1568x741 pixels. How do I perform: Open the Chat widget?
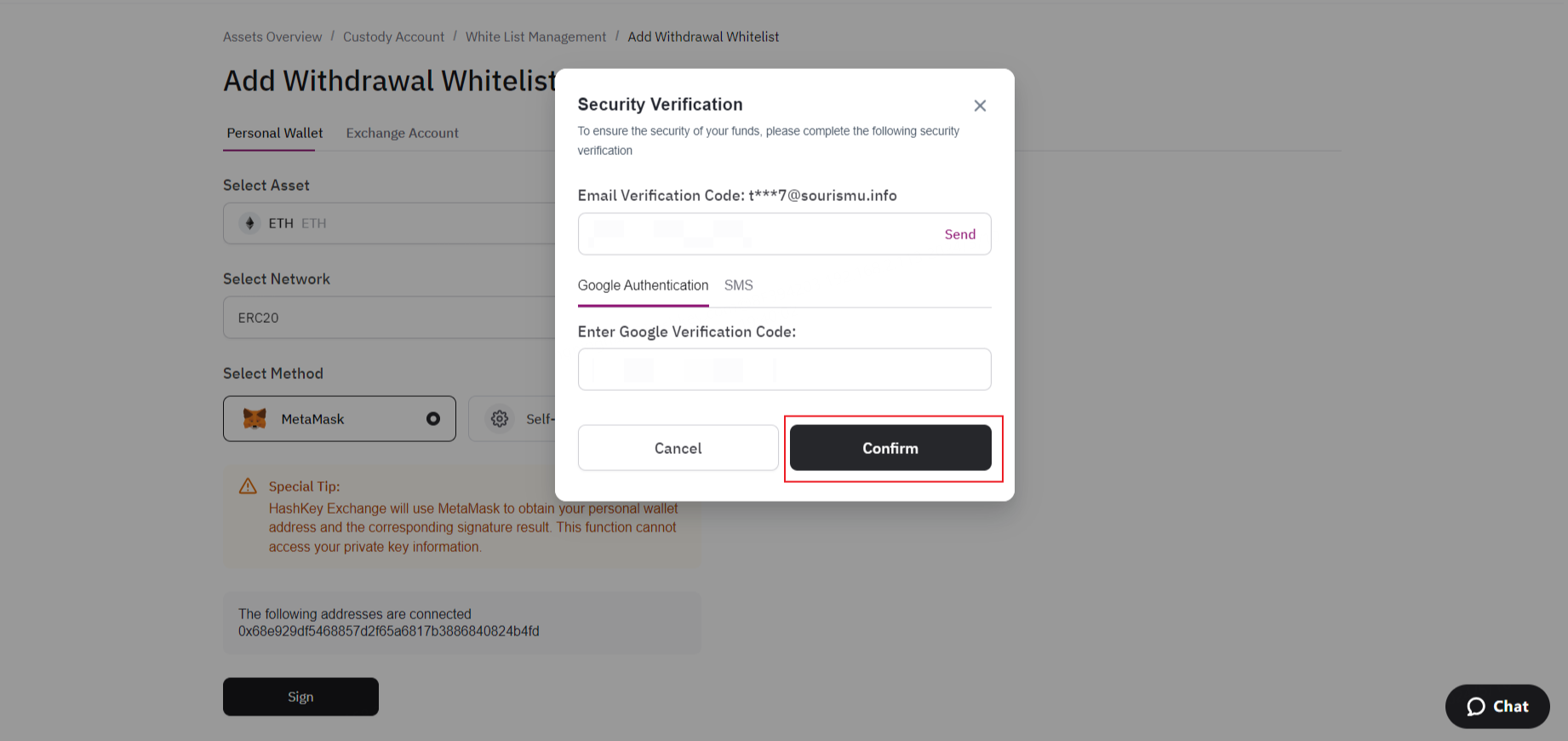point(1496,706)
